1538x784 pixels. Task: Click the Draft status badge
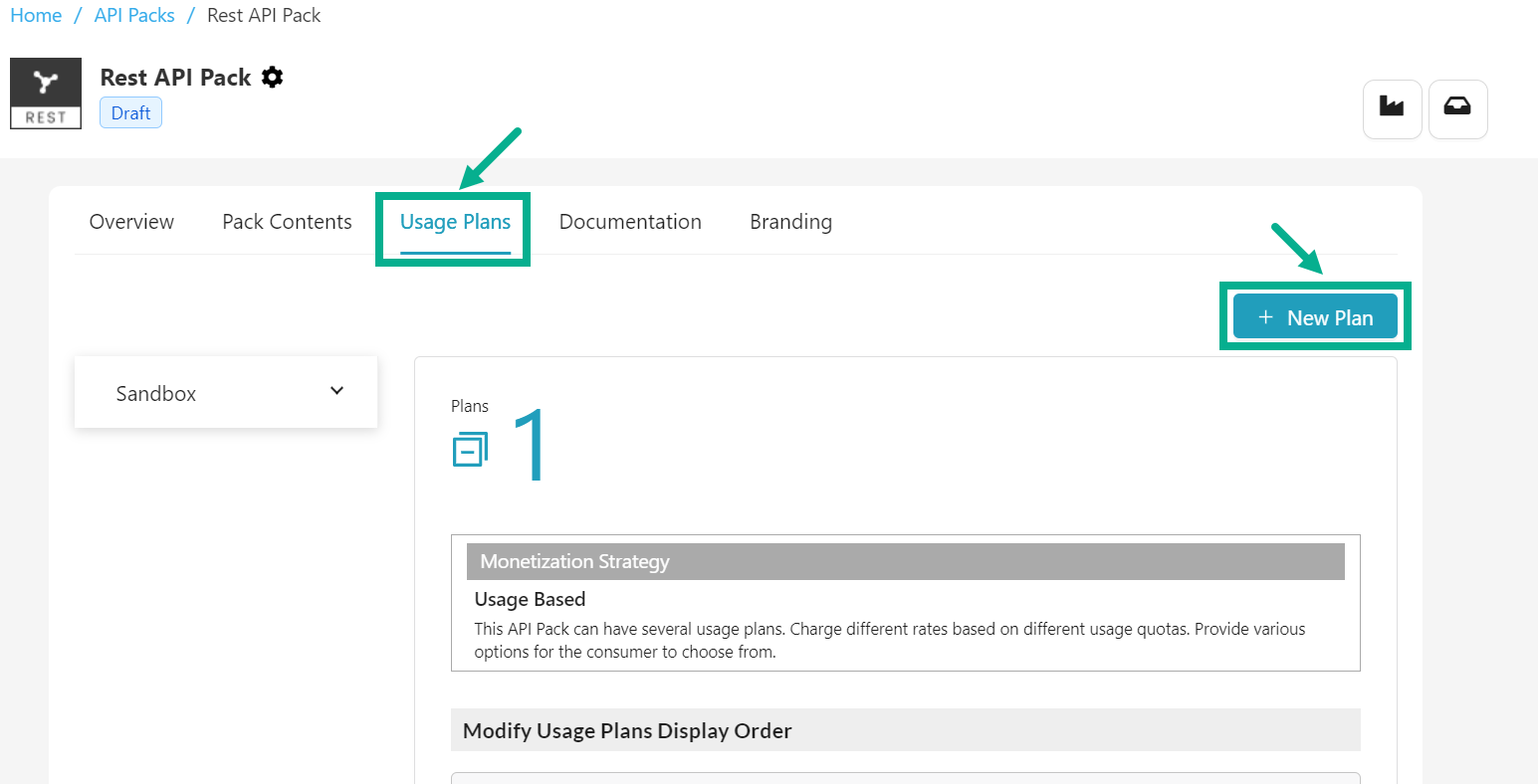(130, 113)
